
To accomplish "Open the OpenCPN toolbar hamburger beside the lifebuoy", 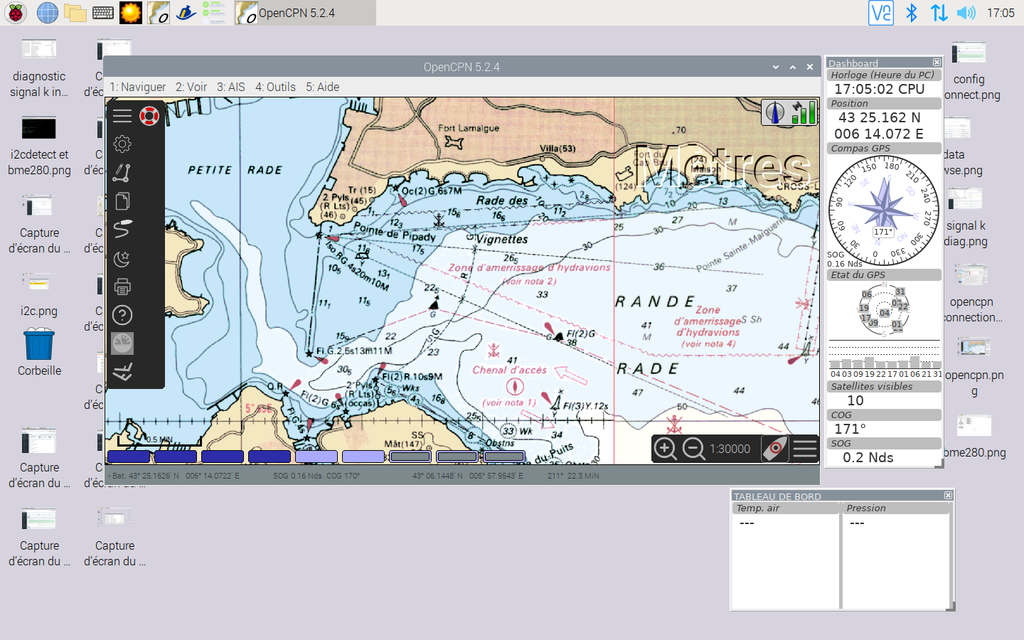I will [x=122, y=116].
